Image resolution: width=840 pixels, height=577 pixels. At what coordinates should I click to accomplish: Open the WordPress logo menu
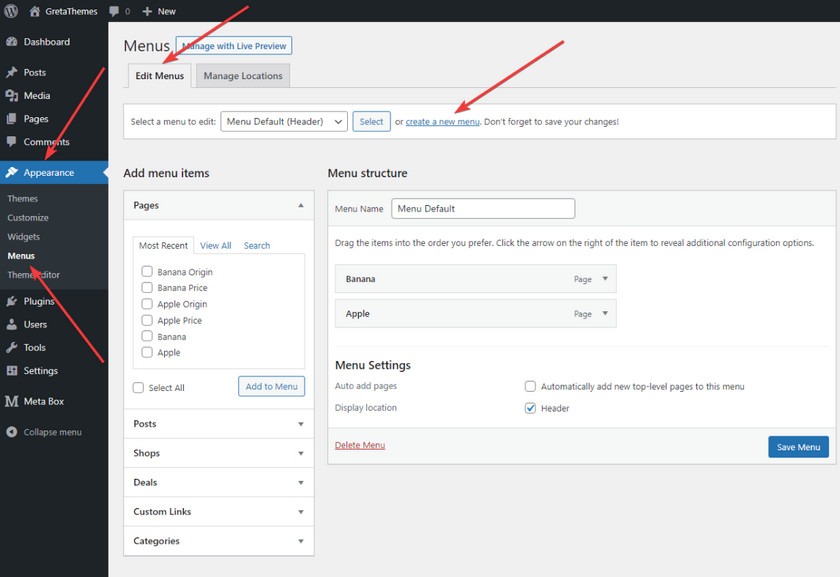(x=11, y=11)
